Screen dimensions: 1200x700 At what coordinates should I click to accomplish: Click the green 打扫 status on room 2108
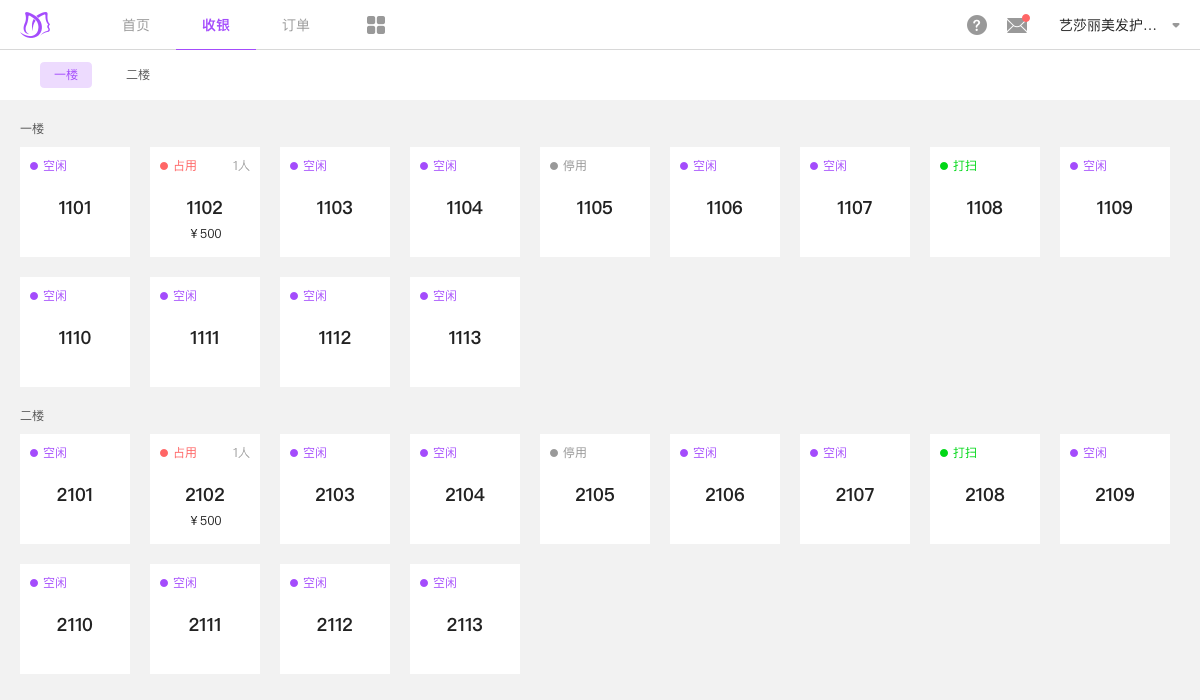(x=964, y=453)
